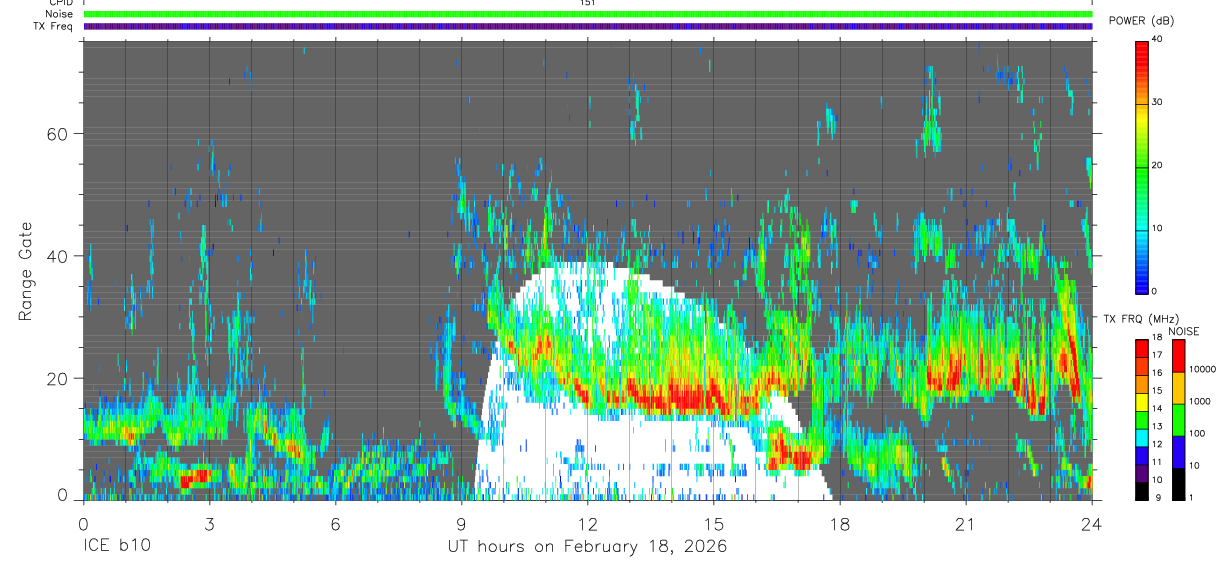The width and height of the screenshot is (1228, 567).
Task: Pick the cyan 12–13 MHz frequency swatch
Action: tap(1141, 437)
